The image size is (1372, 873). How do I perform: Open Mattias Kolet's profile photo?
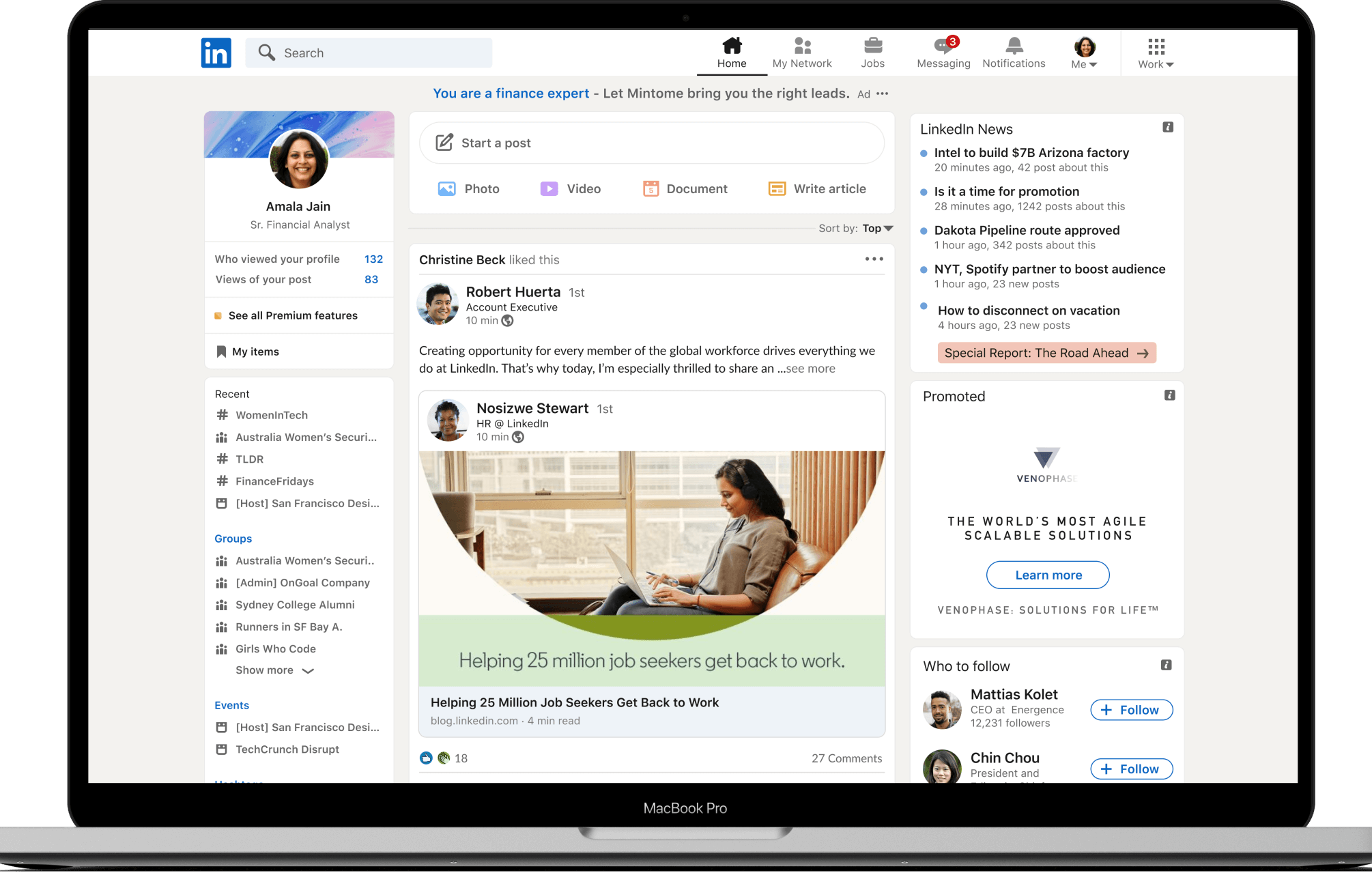(x=942, y=710)
